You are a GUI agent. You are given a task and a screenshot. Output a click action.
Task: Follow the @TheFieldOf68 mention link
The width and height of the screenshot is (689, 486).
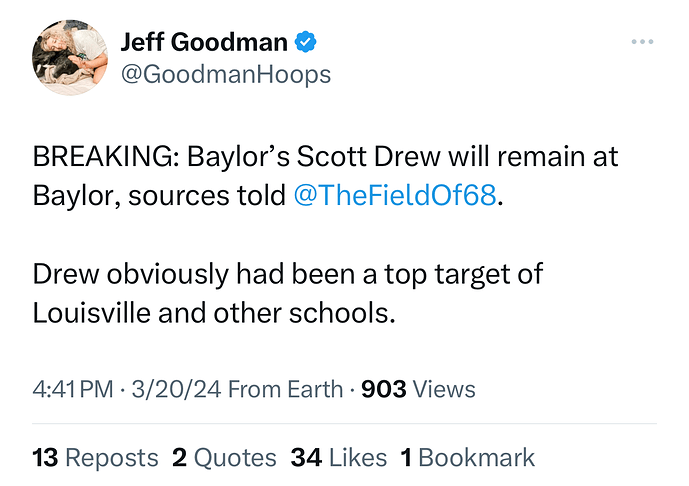tap(395, 195)
